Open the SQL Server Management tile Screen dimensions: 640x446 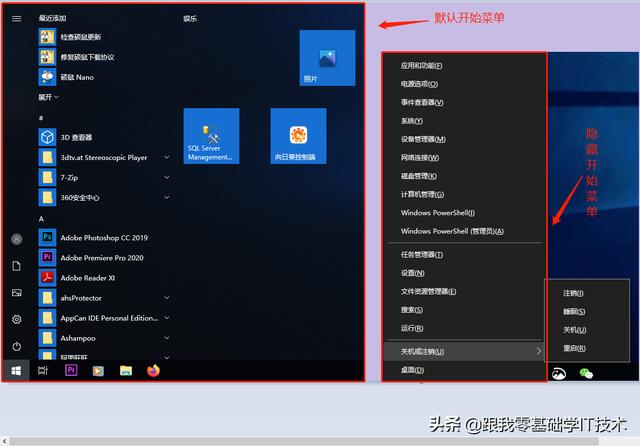(211, 136)
